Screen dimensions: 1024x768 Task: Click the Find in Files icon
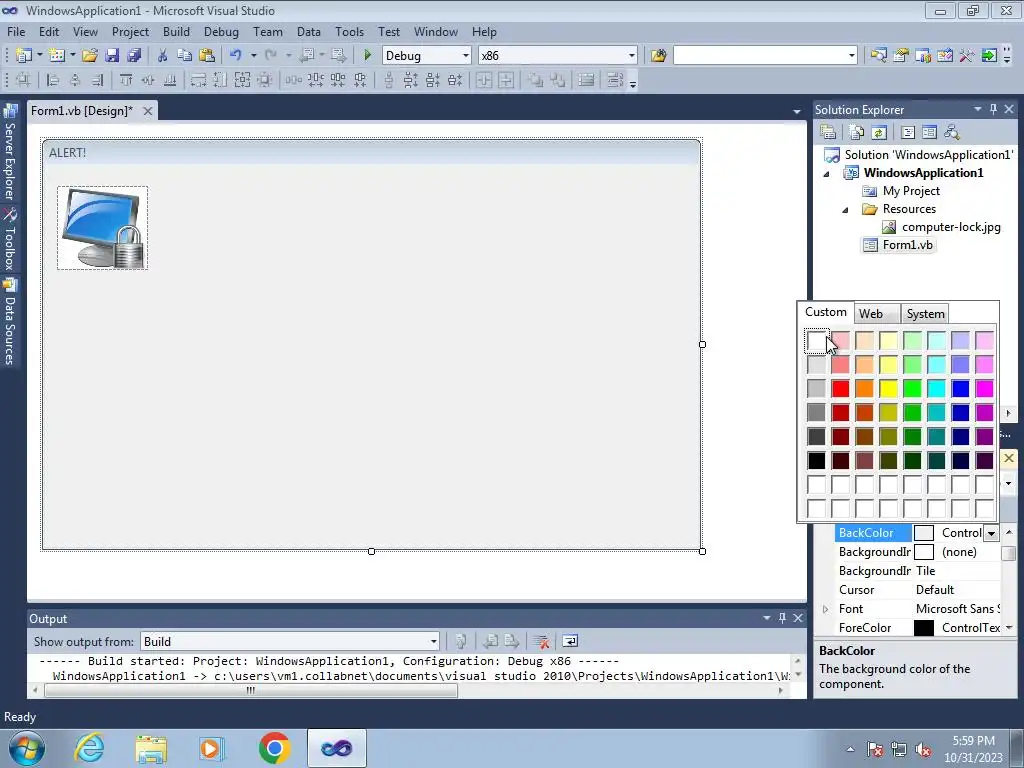point(658,56)
